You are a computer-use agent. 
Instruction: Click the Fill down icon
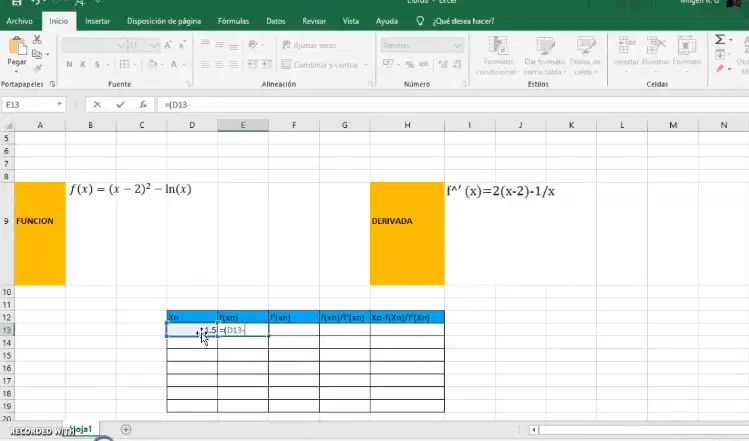coord(720,55)
